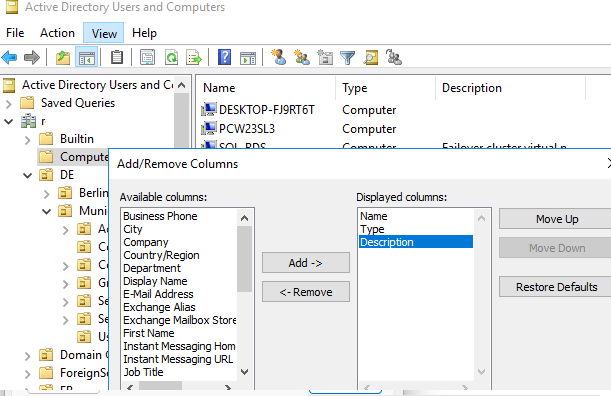Toggle the action pane toolbar icon
Viewport: 611px width, 396px height.
[x=248, y=58]
